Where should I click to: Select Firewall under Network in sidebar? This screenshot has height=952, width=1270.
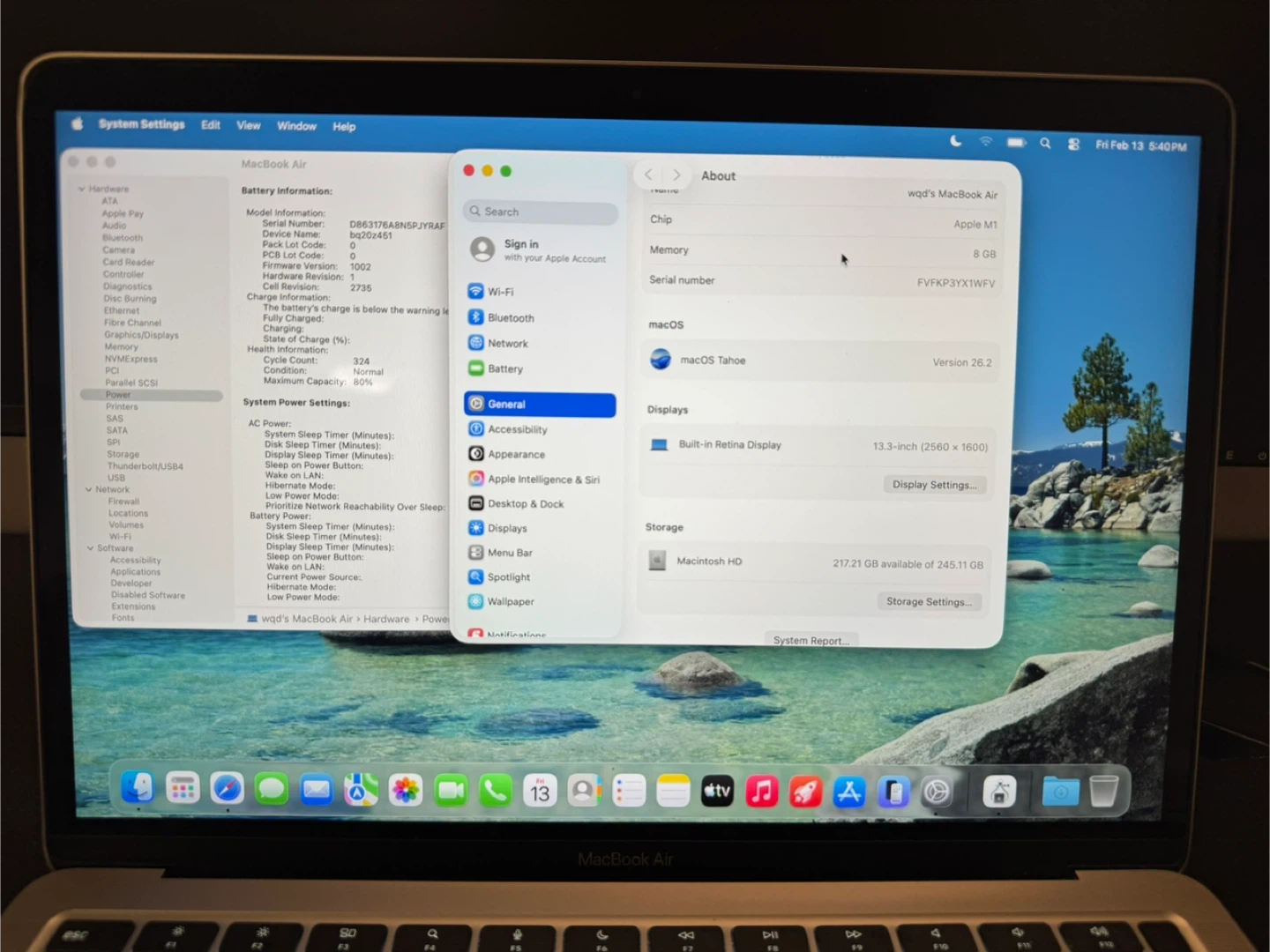123,502
